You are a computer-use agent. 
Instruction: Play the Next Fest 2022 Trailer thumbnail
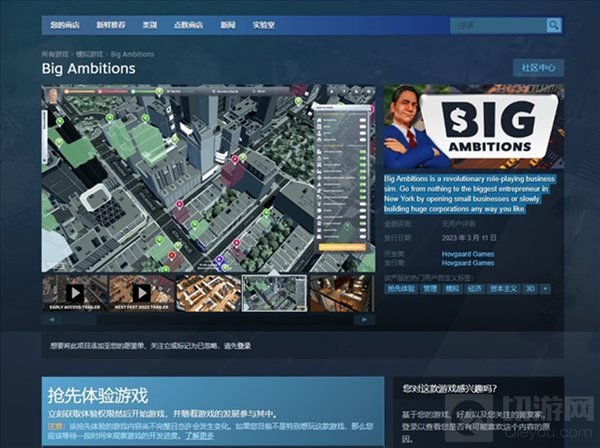click(141, 292)
